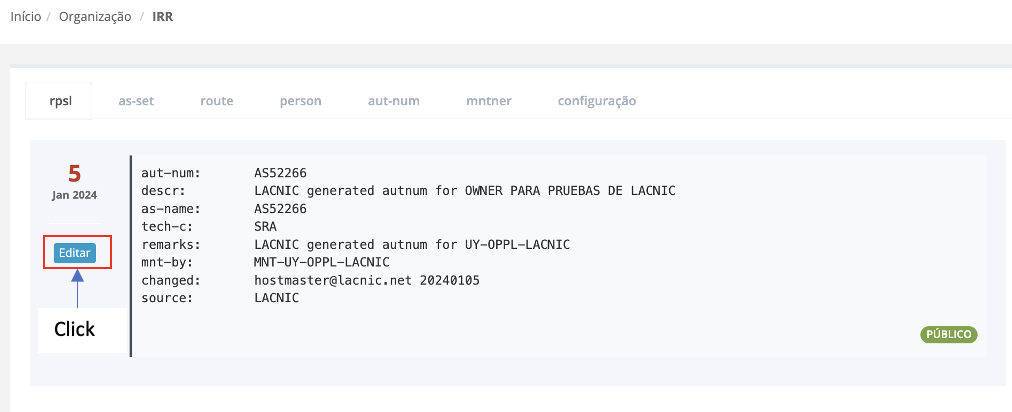The image size is (1012, 412).
Task: Select the rpsl tab
Action: click(59, 101)
